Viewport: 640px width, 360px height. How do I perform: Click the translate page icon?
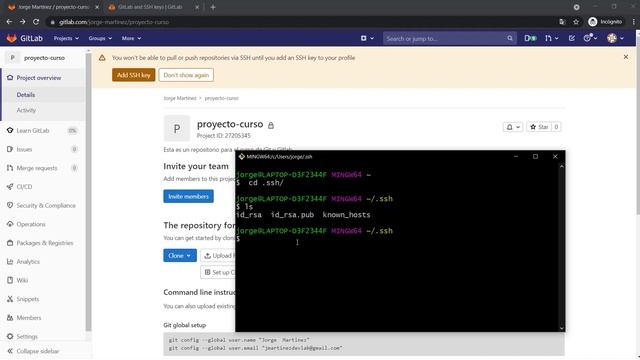[562, 22]
